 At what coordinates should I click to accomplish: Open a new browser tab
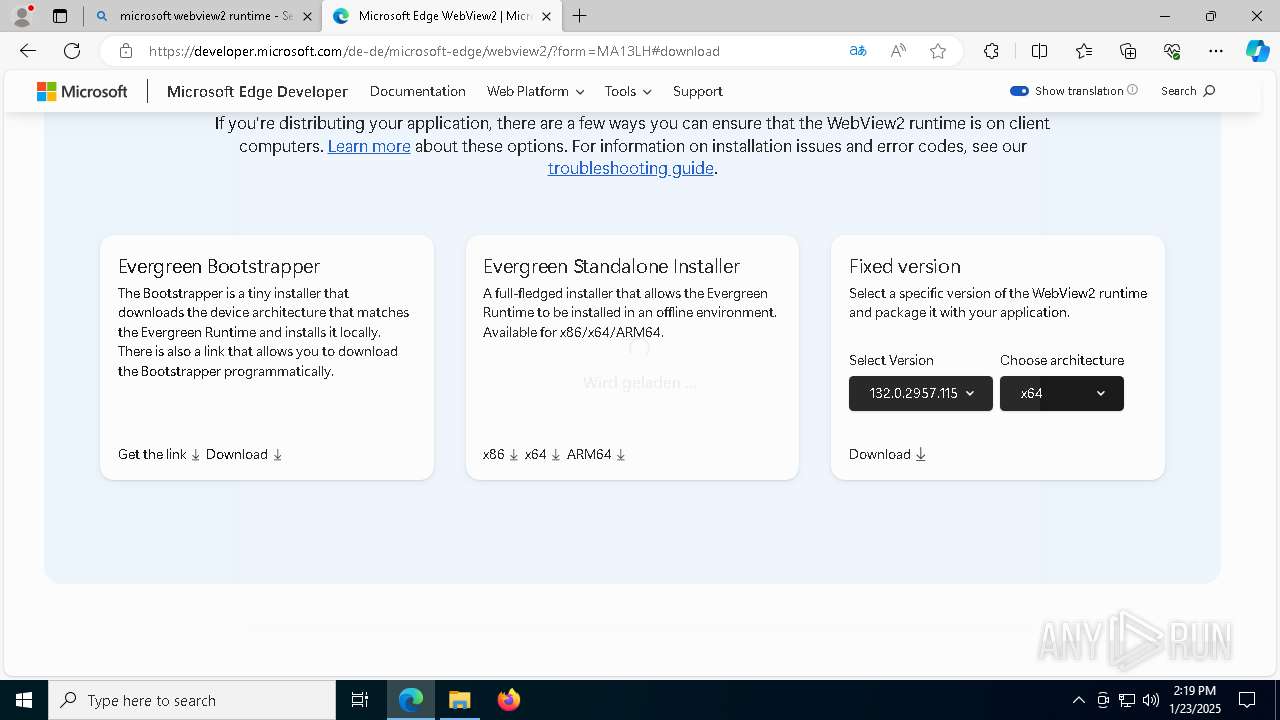point(580,16)
